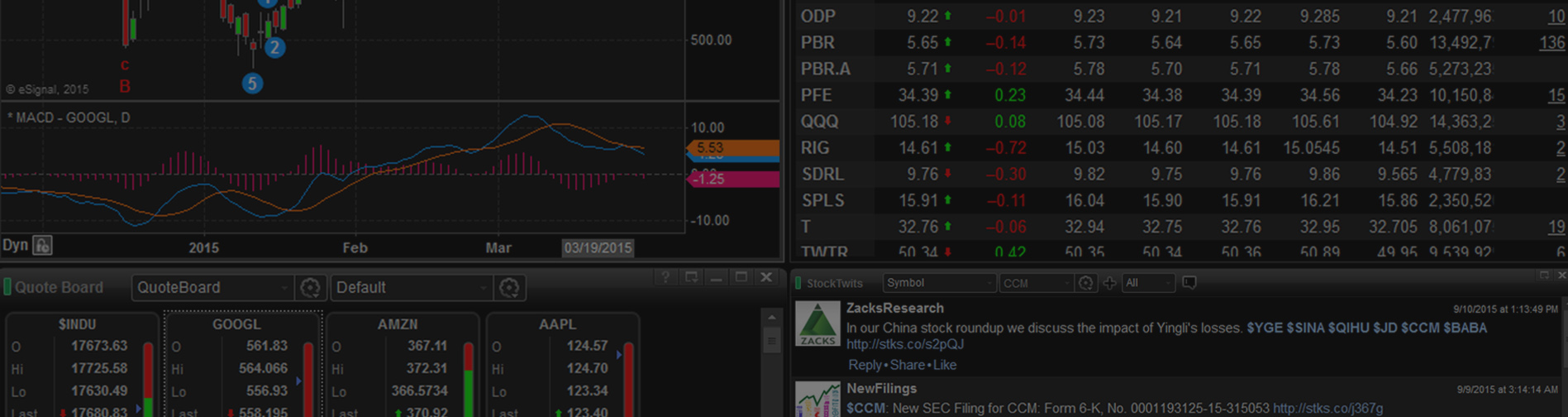
Task: Select Elliott wave marker 2 on chart
Action: pyautogui.click(x=274, y=47)
